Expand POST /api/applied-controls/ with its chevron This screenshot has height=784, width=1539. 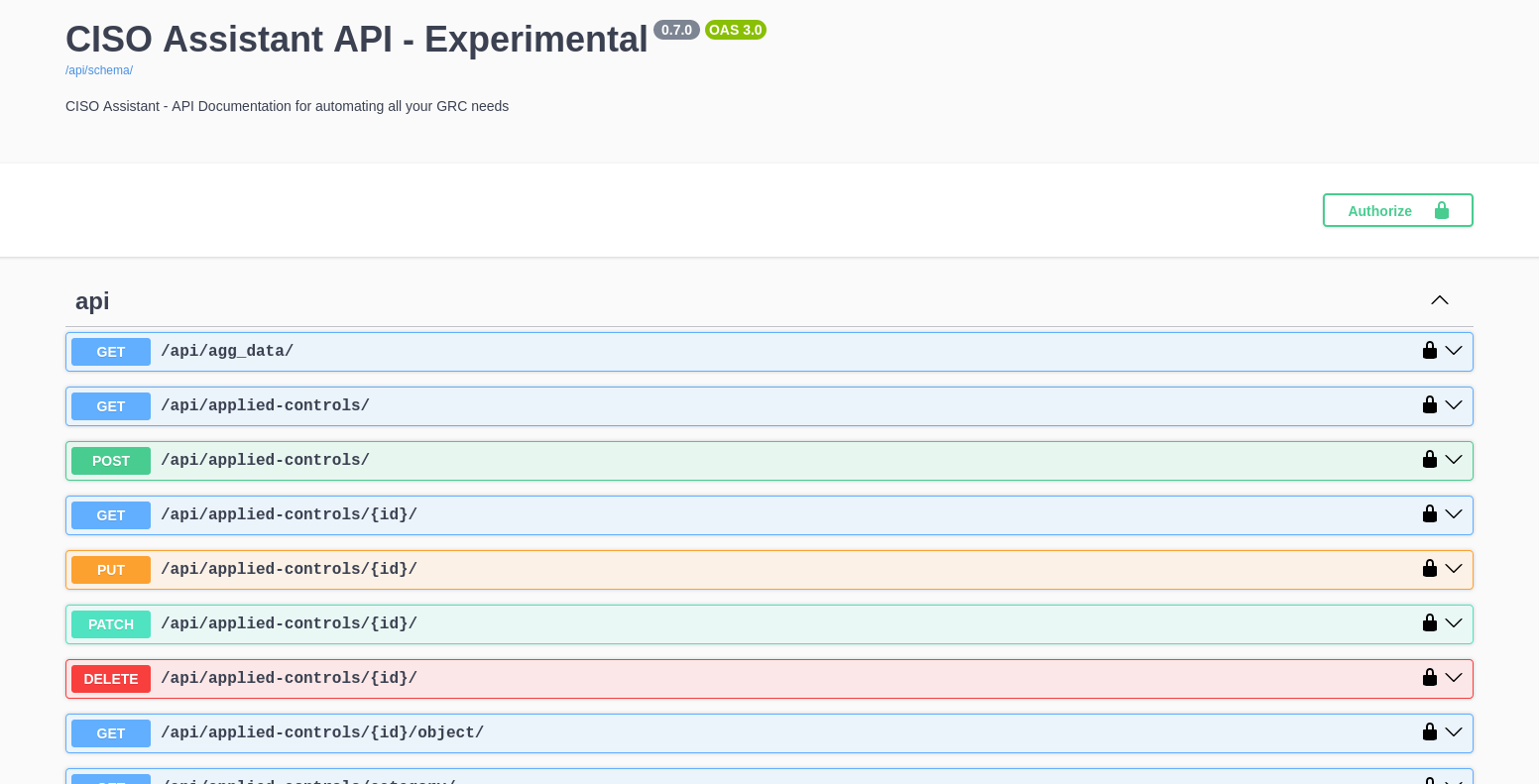pyautogui.click(x=1454, y=460)
